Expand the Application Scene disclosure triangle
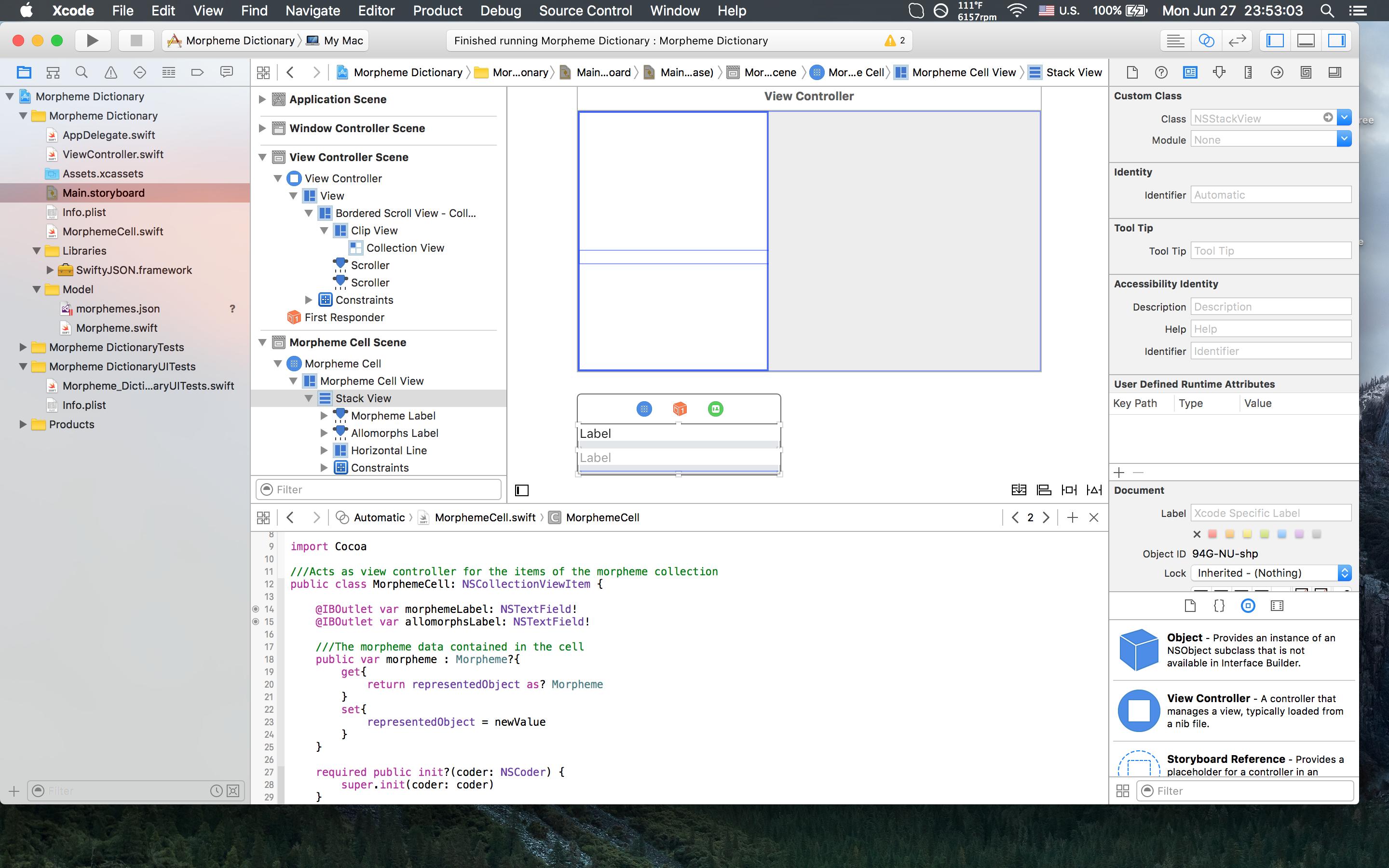 [262, 99]
